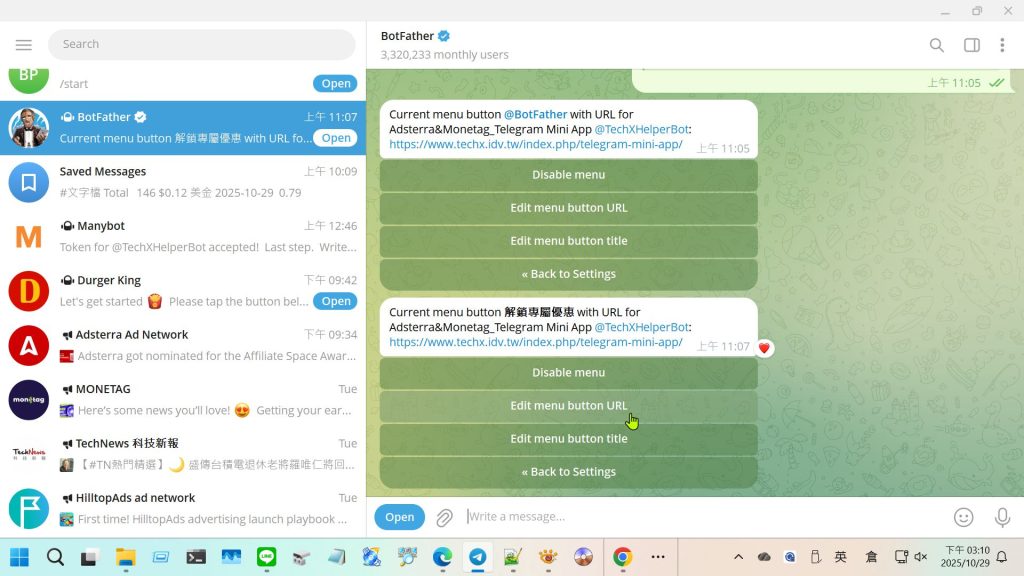
Task: Select the Adsterra Ad Network channel
Action: (x=183, y=345)
